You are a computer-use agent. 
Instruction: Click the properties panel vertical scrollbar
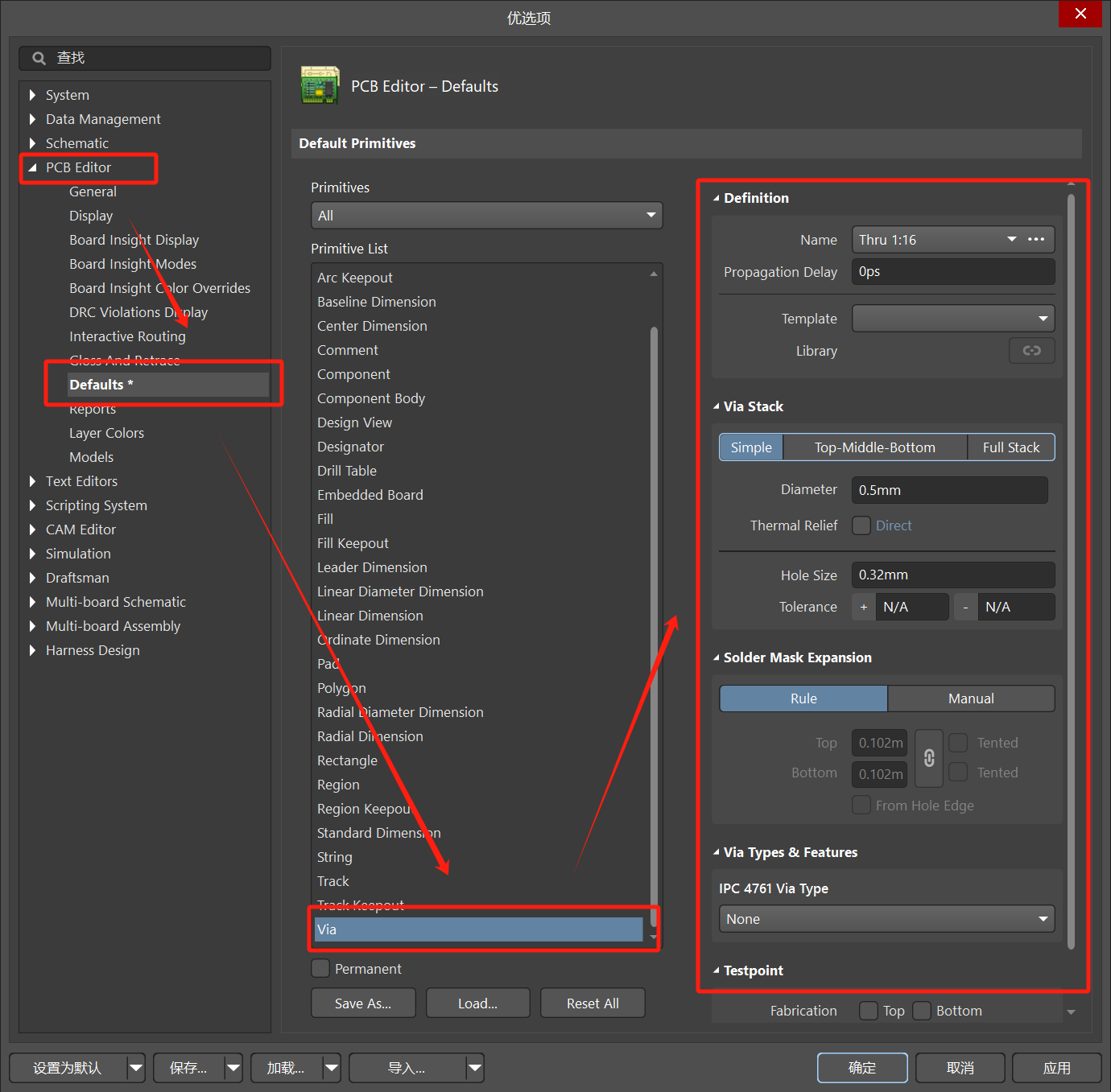[1071, 563]
